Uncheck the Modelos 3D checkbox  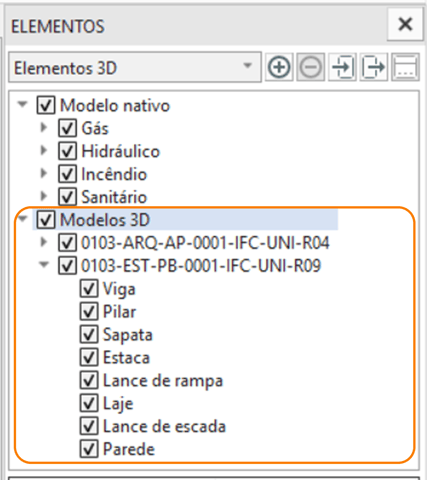point(46,220)
